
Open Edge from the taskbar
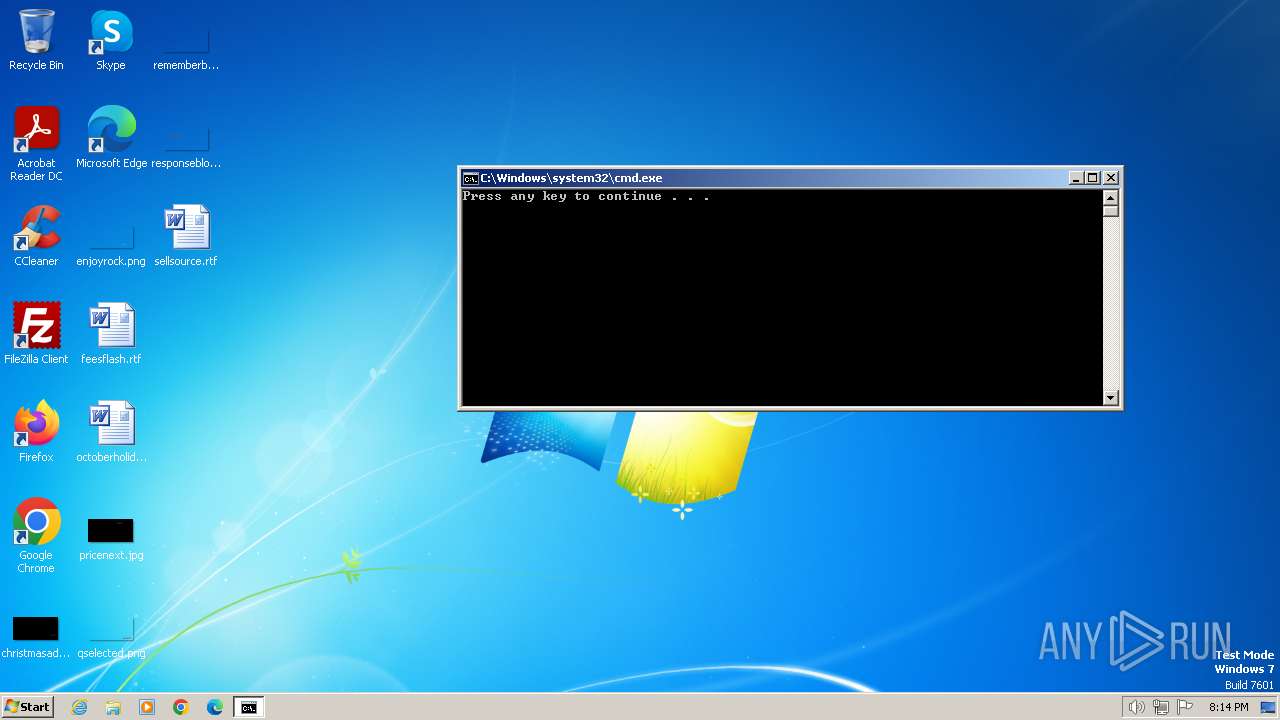pos(215,707)
